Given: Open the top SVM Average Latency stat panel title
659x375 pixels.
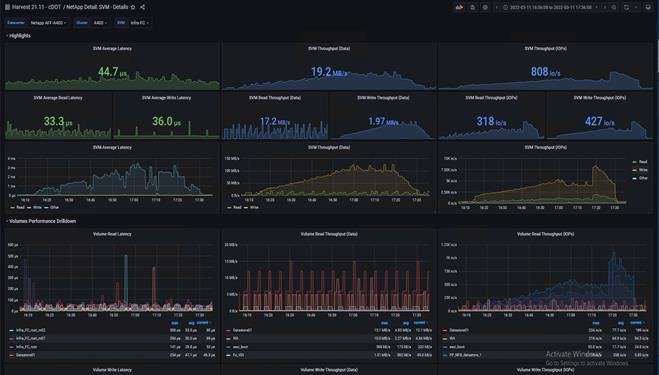Looking at the screenshot, I should 112,49.
